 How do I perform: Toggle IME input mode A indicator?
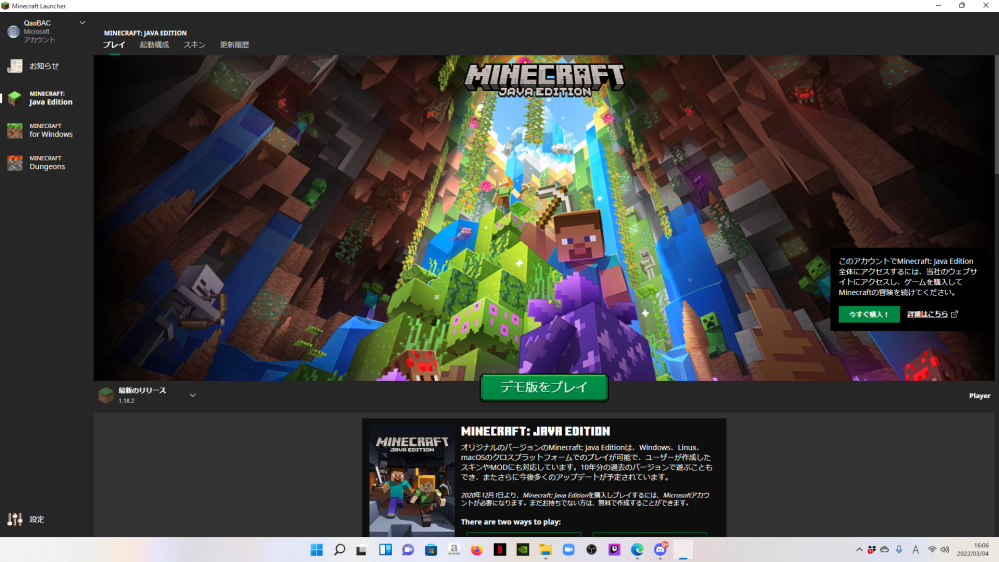coord(916,550)
